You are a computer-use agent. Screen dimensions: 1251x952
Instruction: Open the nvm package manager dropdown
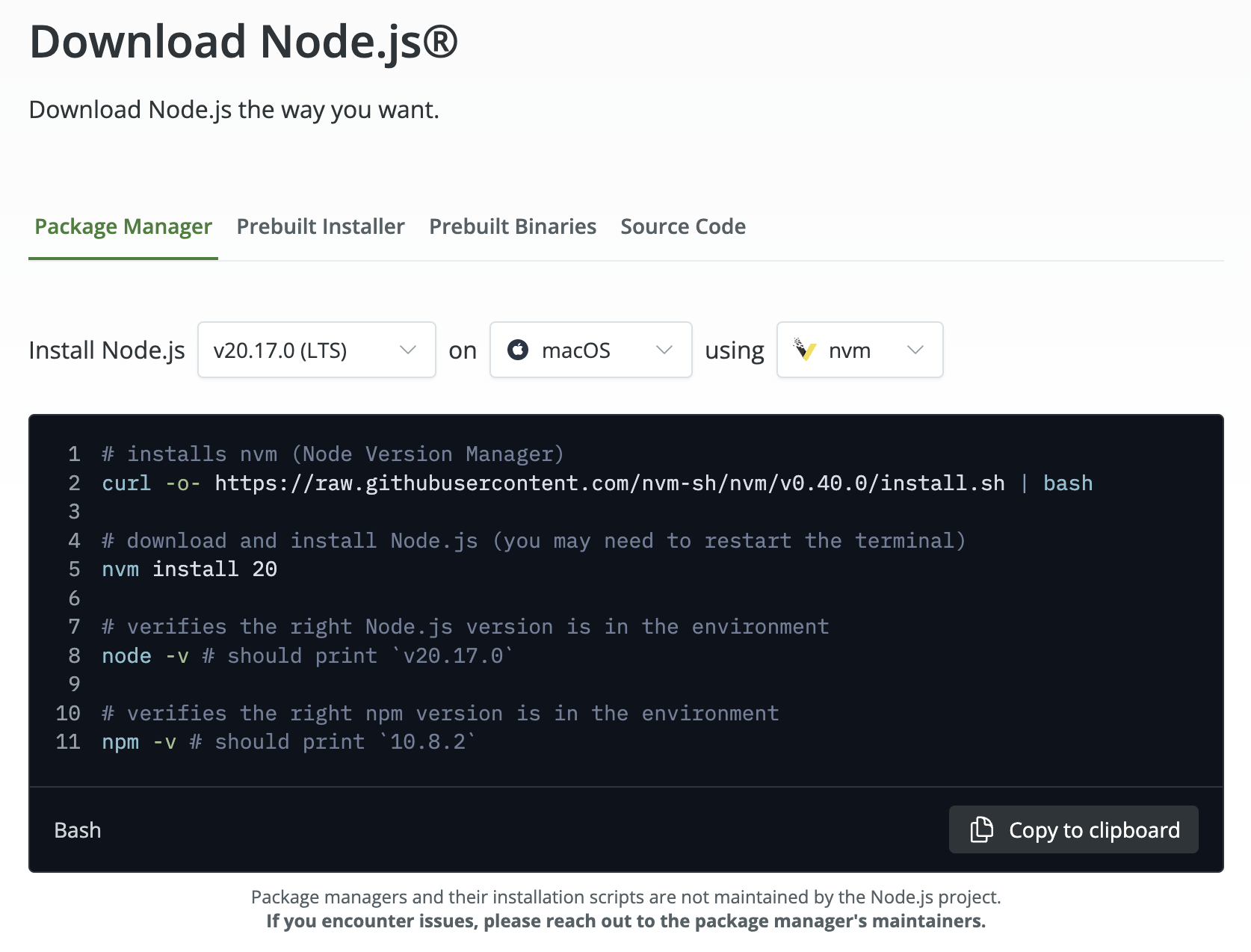click(x=860, y=350)
